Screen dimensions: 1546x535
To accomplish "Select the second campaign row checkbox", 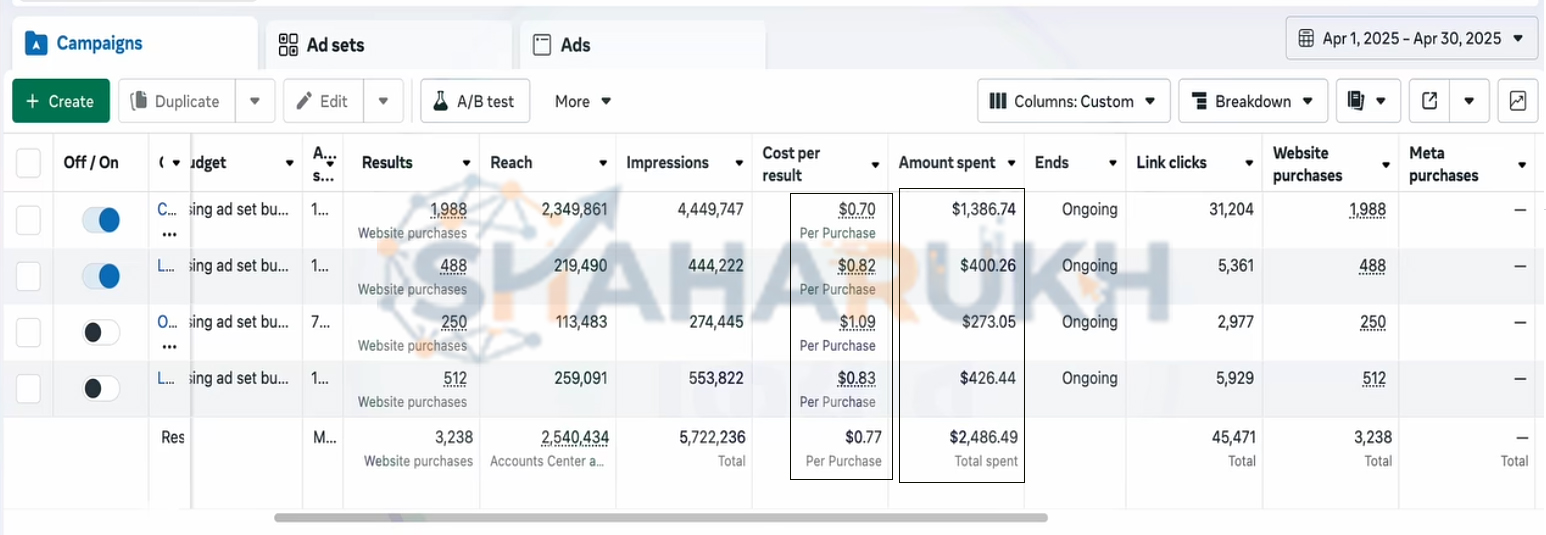I will pos(28,276).
